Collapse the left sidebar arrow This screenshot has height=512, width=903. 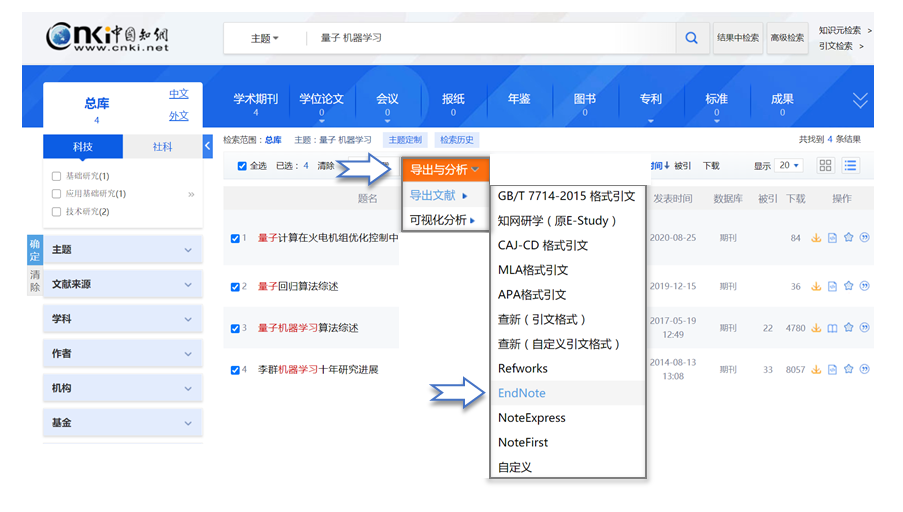pyautogui.click(x=207, y=146)
